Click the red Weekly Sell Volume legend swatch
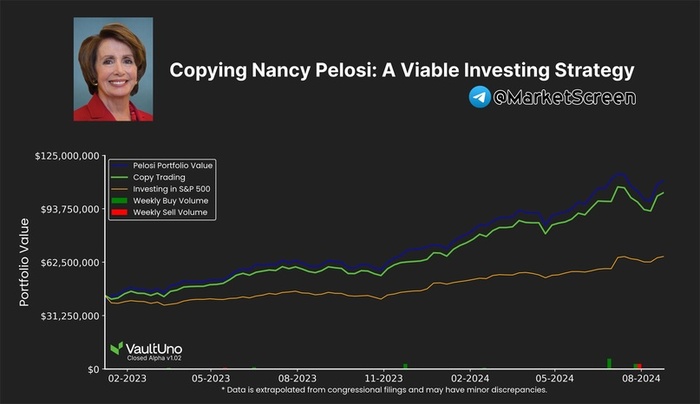The width and height of the screenshot is (700, 404). [x=118, y=212]
